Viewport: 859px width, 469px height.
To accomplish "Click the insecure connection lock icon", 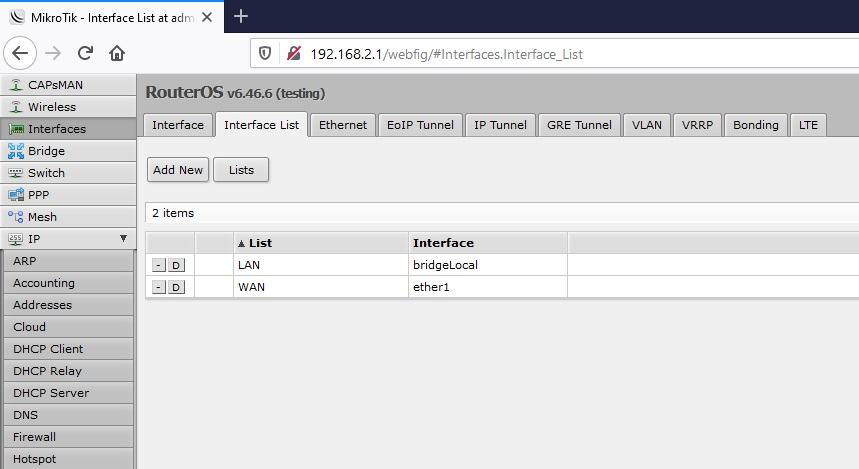I will click(294, 54).
